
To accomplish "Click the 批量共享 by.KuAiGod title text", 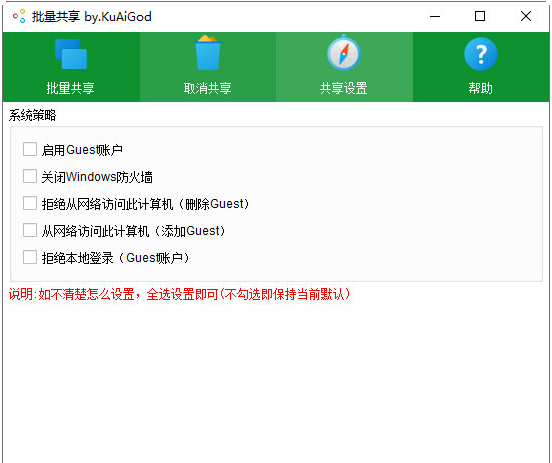I will [x=92, y=17].
